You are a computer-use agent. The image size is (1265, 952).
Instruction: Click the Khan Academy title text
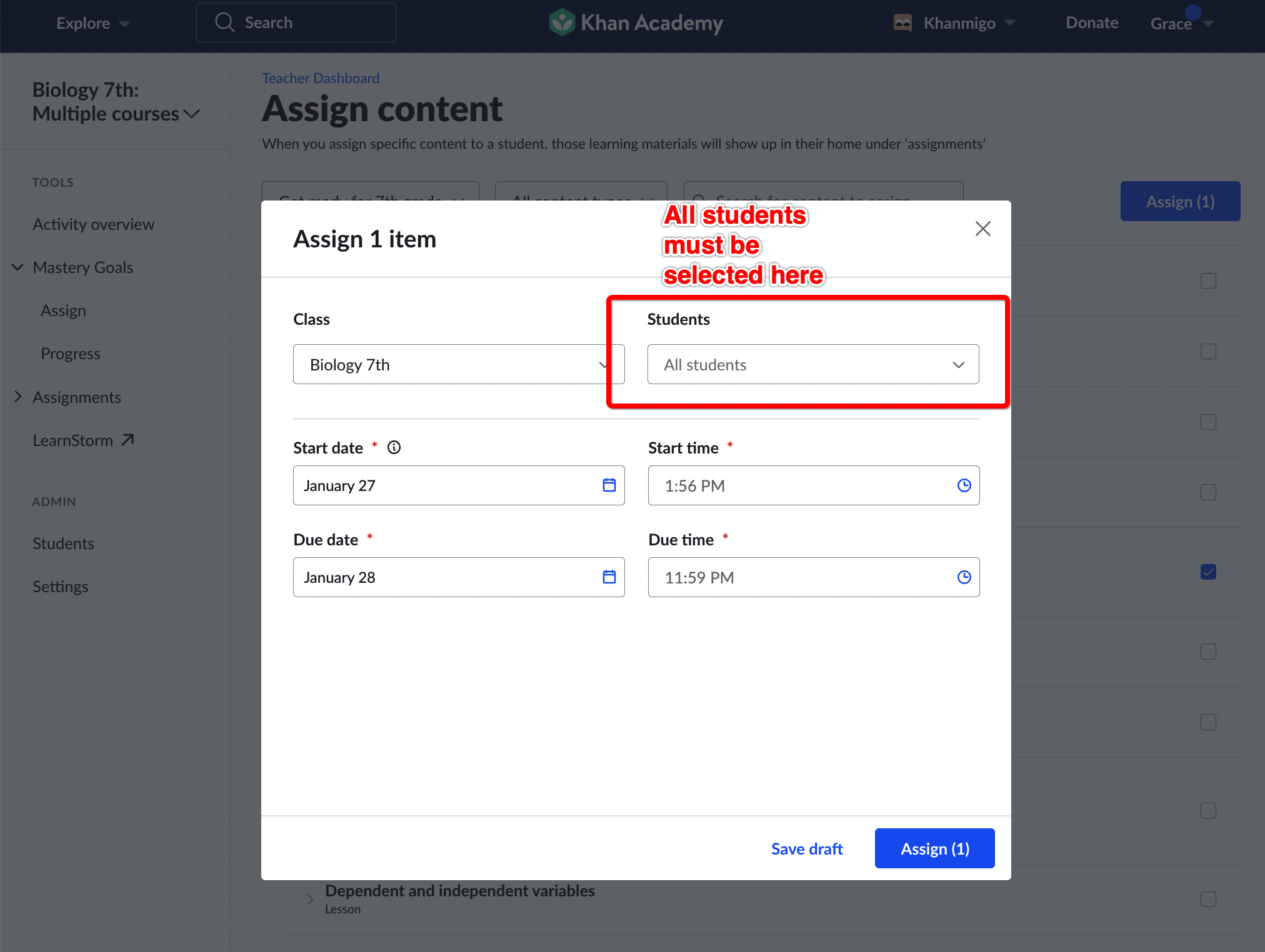[x=651, y=23]
